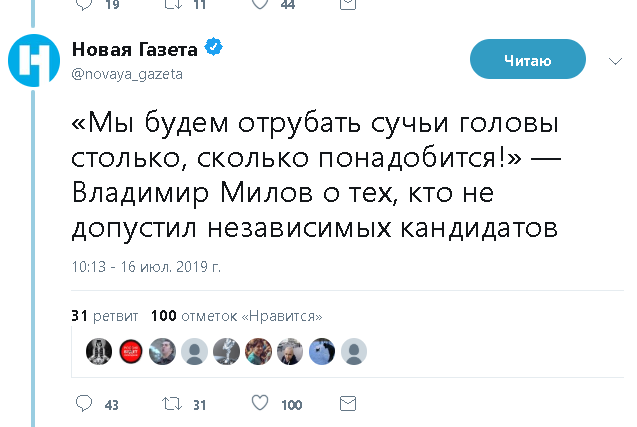The image size is (637, 427).
Task: Retweet the tweet with 31 retweets
Action: click(171, 404)
